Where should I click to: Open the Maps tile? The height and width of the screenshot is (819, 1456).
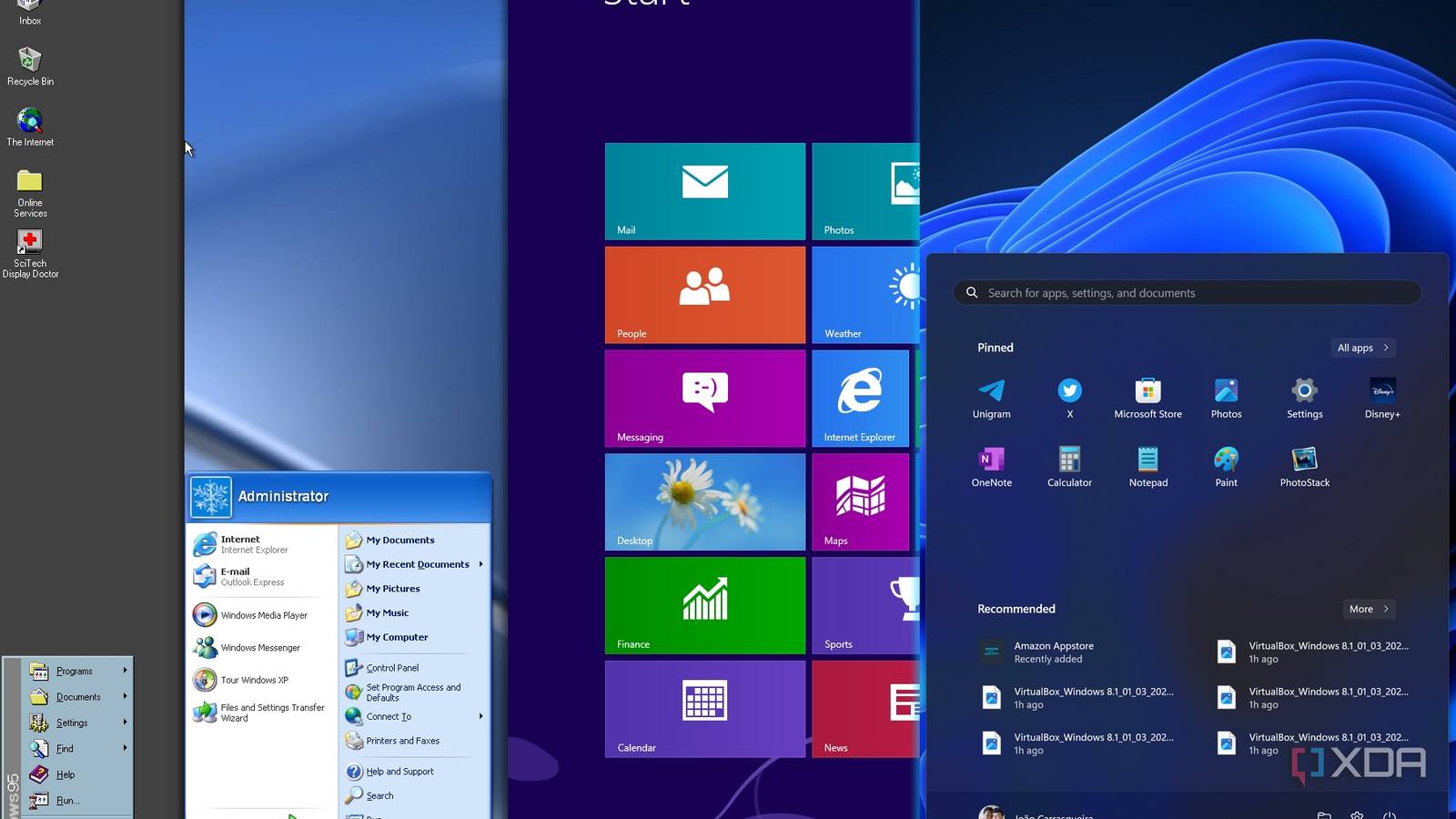click(860, 502)
